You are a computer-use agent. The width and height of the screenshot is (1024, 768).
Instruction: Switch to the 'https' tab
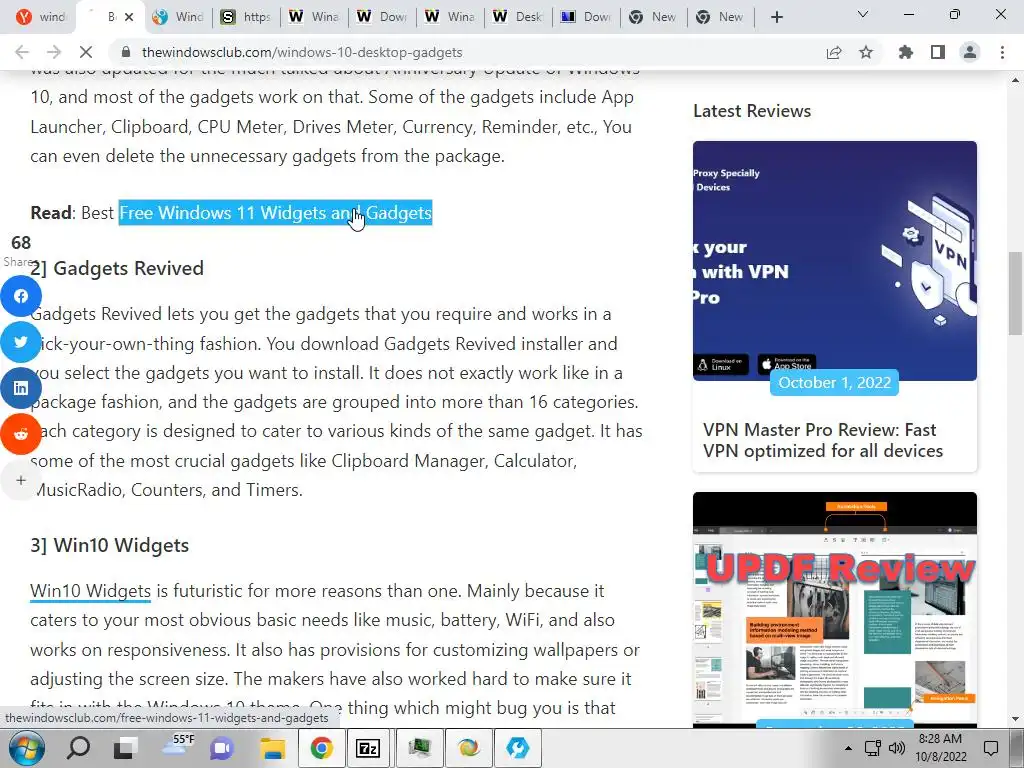[246, 17]
